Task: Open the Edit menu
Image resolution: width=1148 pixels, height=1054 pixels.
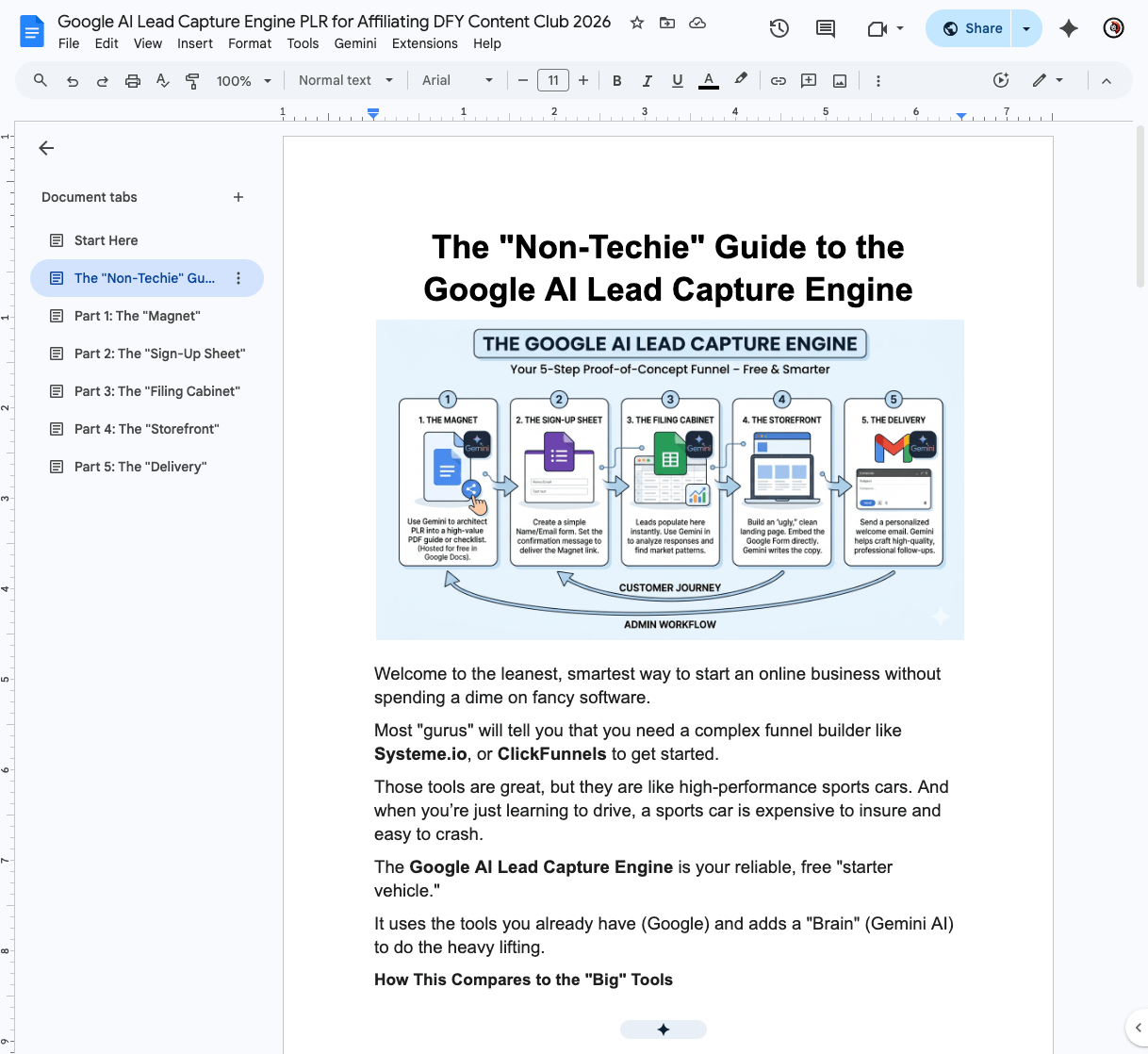Action: (x=107, y=43)
